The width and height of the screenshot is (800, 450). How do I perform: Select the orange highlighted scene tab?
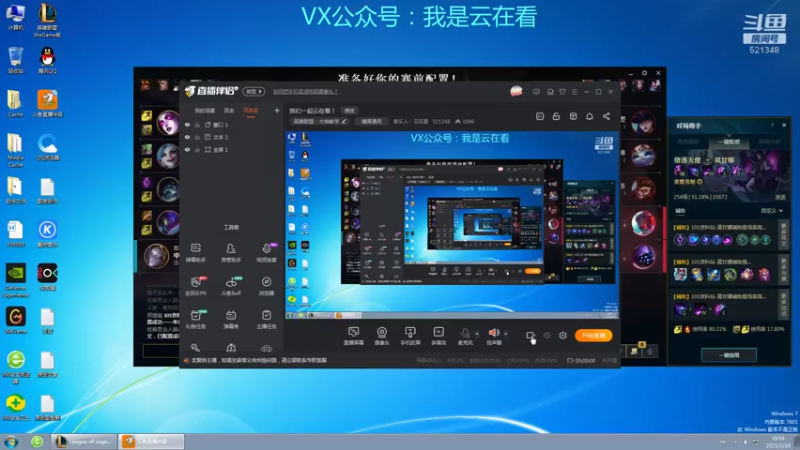coord(251,111)
